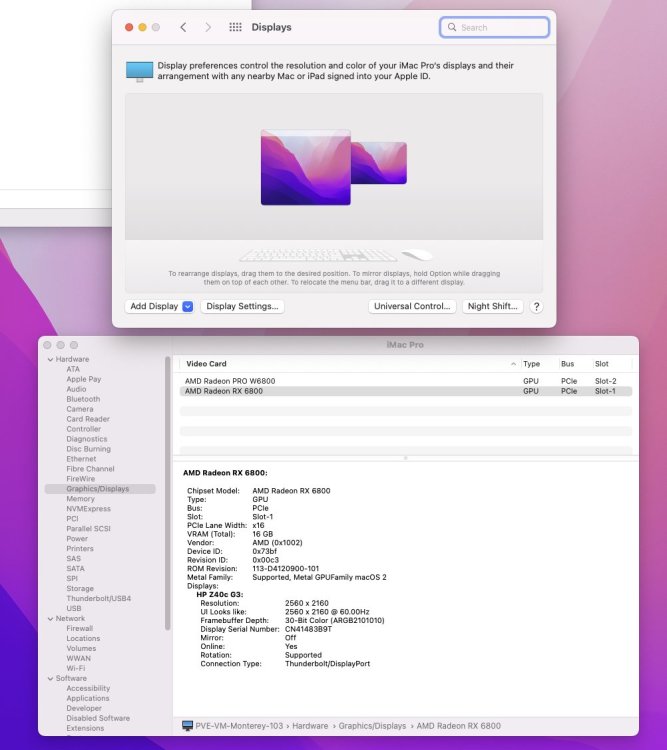The width and height of the screenshot is (667, 750).
Task: Select Camera in sidebar
Action: tap(80, 409)
